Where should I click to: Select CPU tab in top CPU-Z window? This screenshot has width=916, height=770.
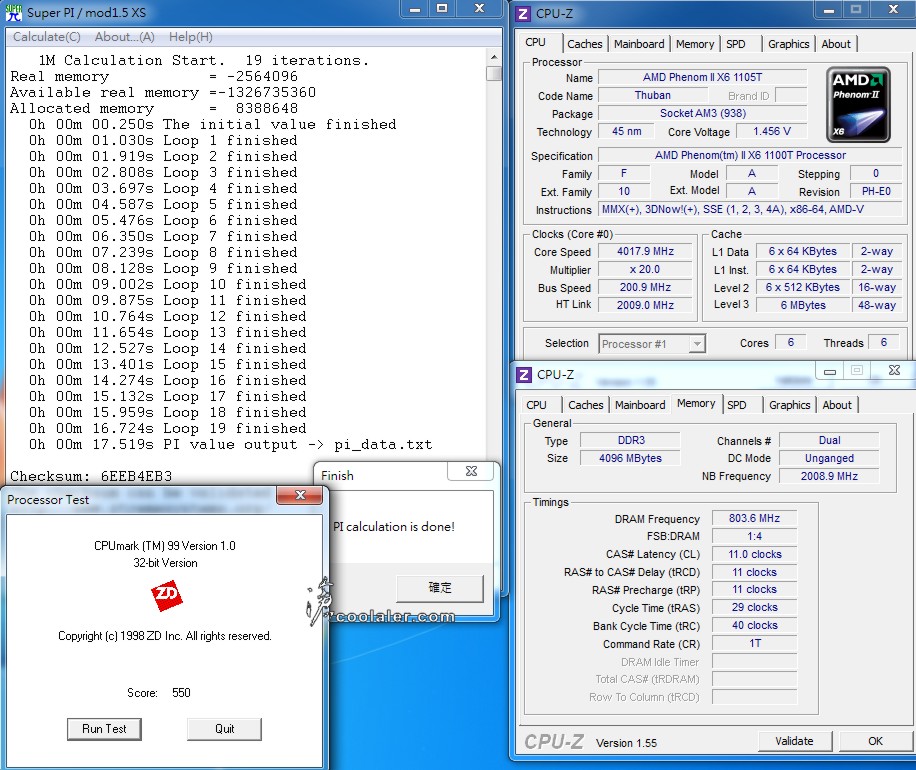(535, 43)
